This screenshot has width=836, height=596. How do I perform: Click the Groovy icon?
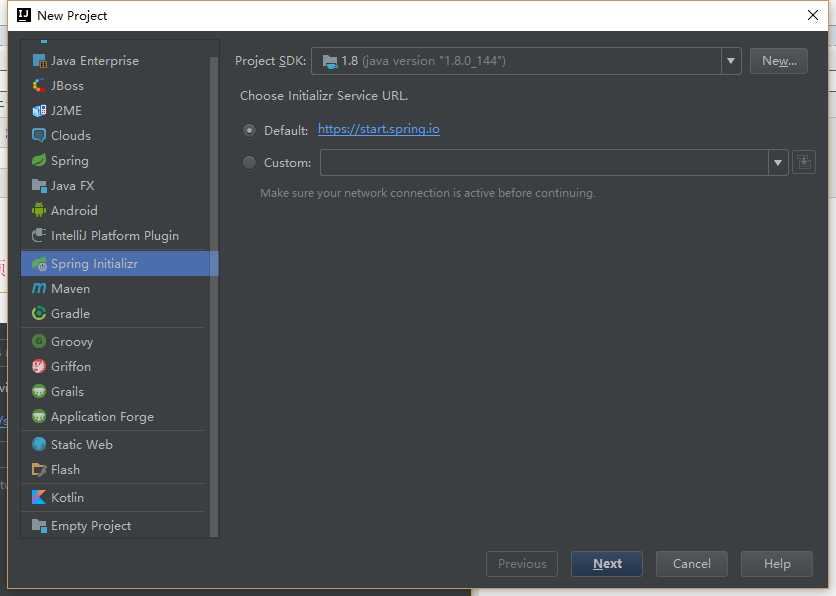pos(39,341)
